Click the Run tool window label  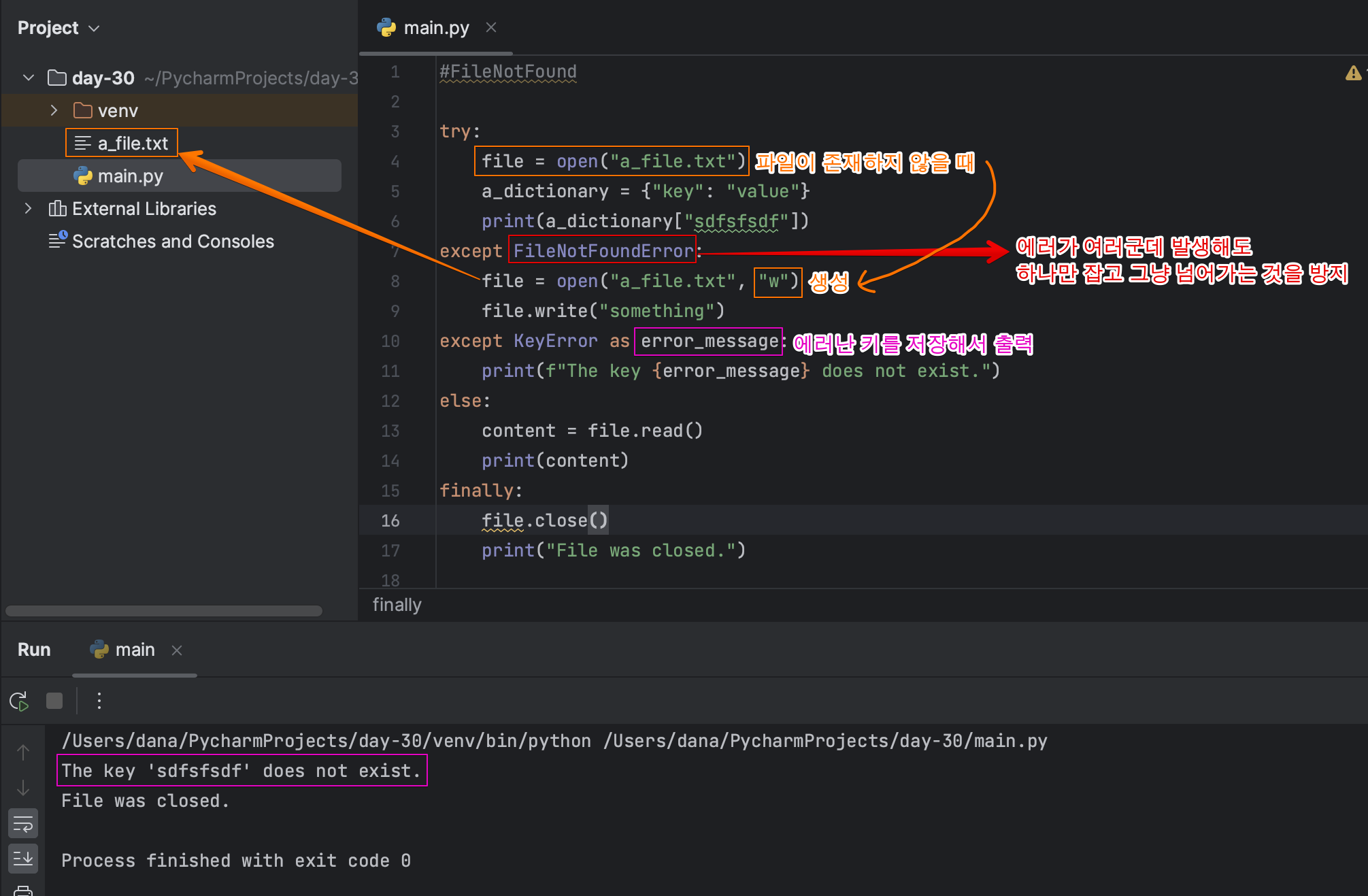34,650
